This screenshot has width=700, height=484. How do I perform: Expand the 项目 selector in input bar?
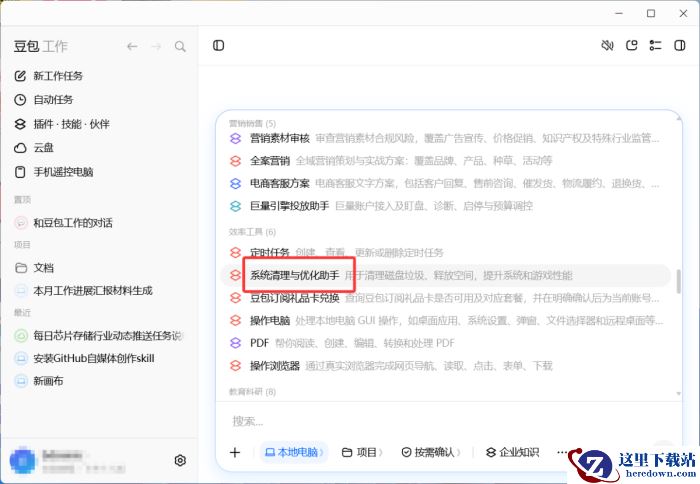pyautogui.click(x=362, y=452)
